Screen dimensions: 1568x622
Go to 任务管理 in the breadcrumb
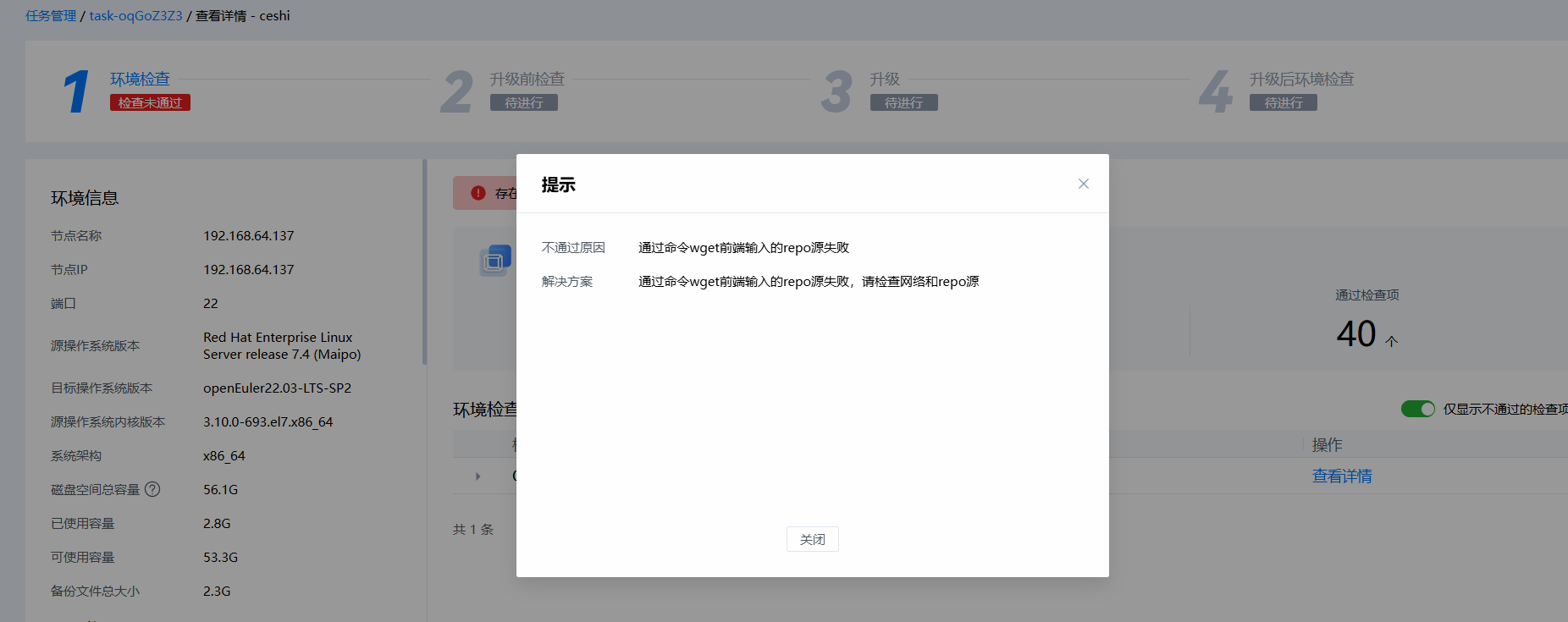51,16
